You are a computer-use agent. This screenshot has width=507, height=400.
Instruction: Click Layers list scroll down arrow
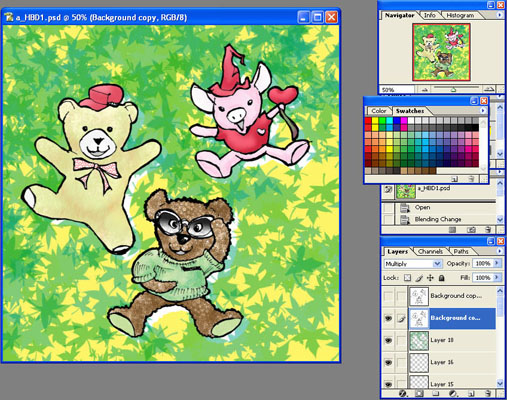[x=500, y=384]
